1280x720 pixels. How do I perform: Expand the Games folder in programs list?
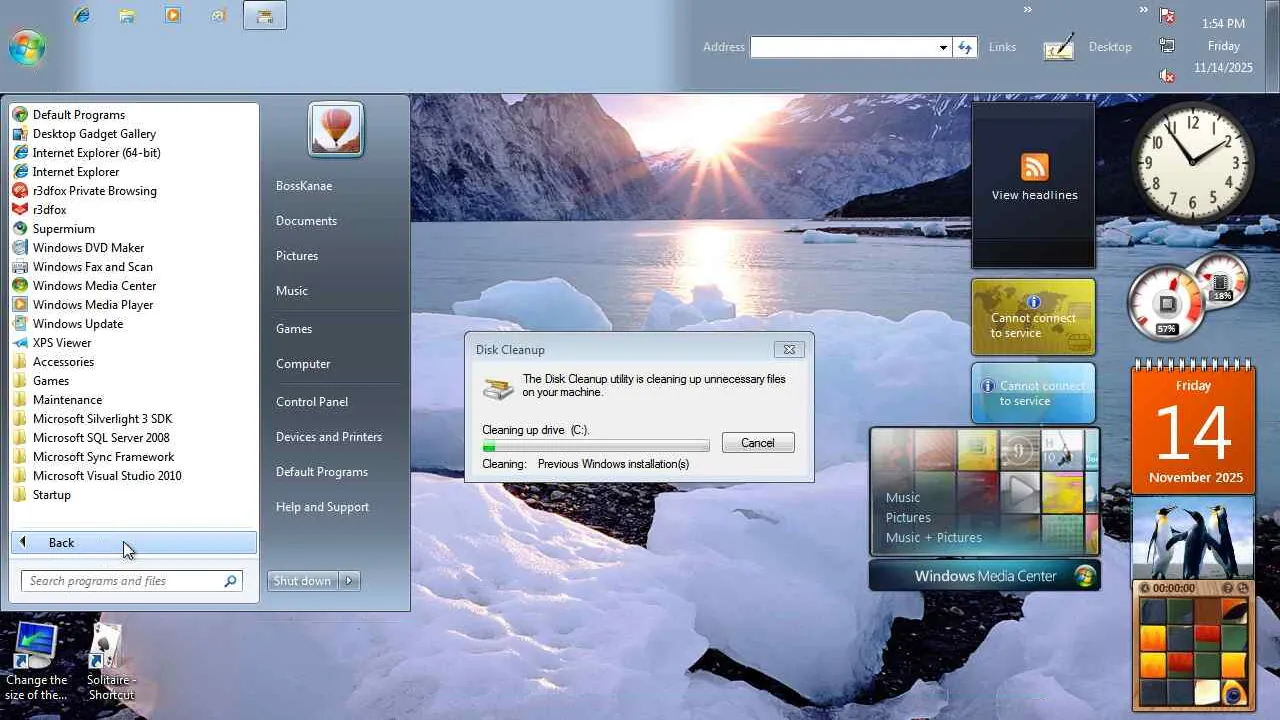click(x=51, y=381)
